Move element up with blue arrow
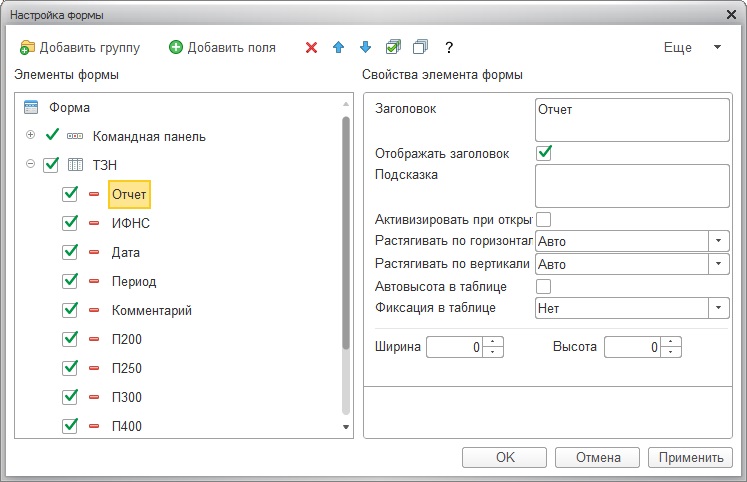 pyautogui.click(x=338, y=47)
